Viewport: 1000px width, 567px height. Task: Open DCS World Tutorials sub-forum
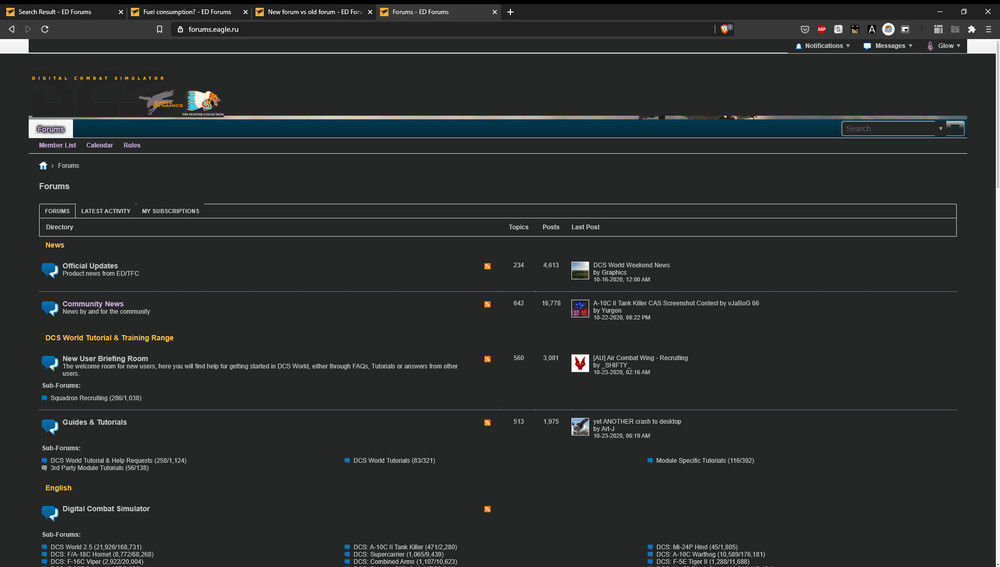click(394, 460)
